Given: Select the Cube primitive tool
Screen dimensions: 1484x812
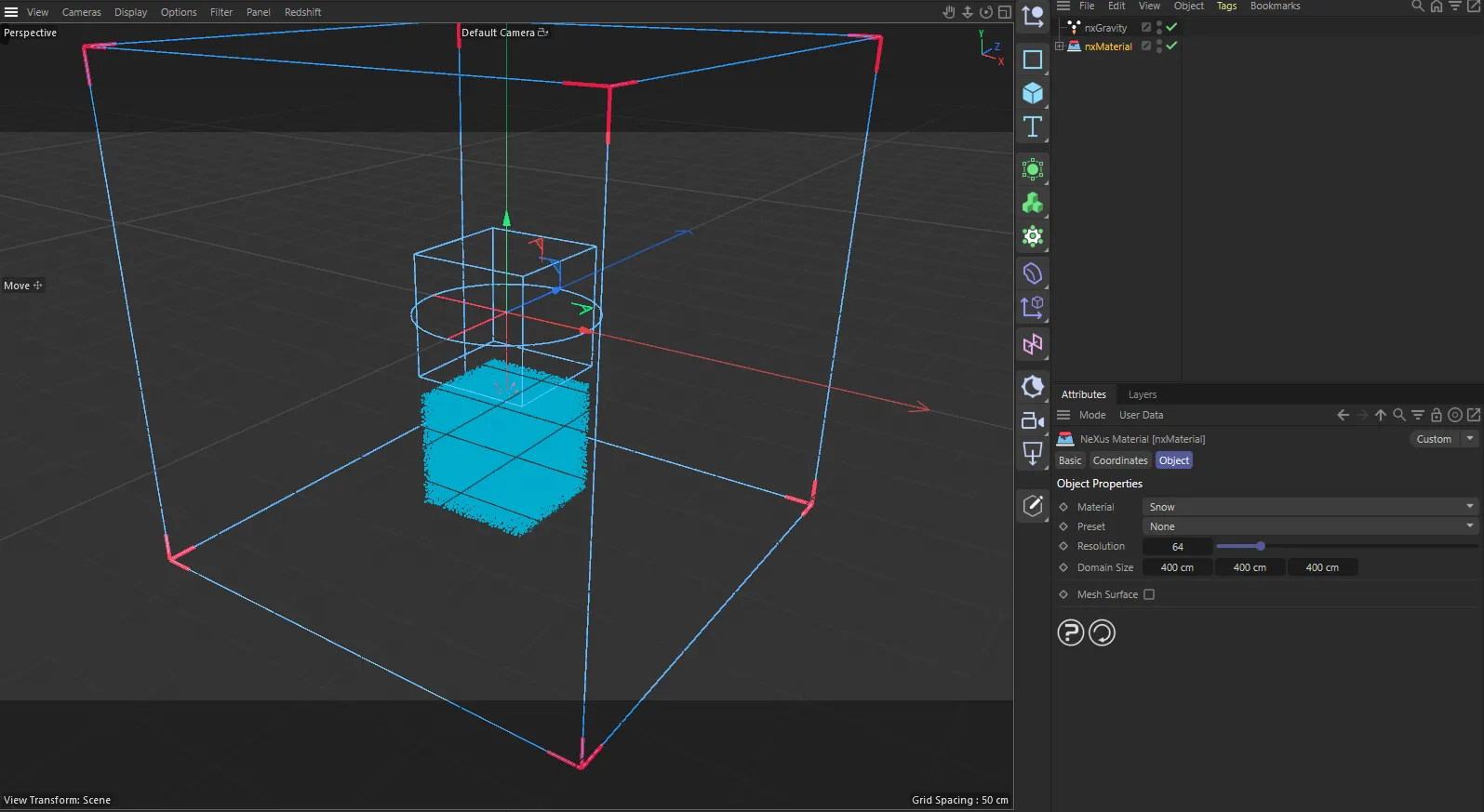Looking at the screenshot, I should pyautogui.click(x=1033, y=93).
